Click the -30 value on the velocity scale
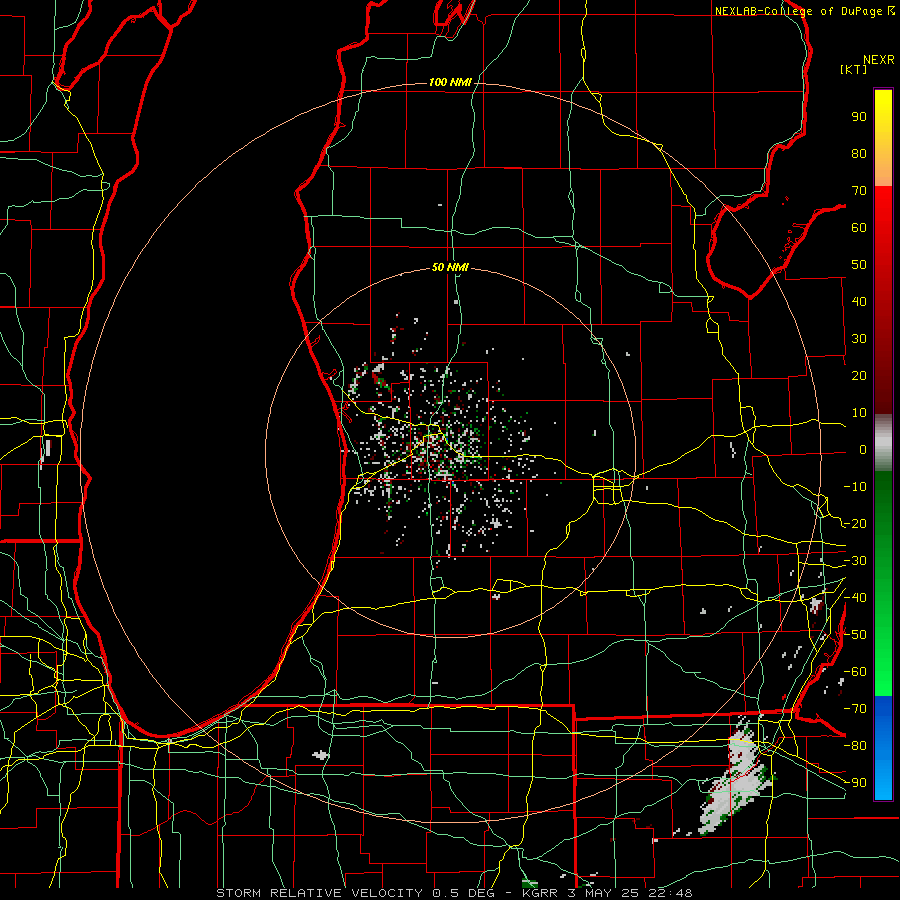This screenshot has height=900, width=900. point(855,561)
